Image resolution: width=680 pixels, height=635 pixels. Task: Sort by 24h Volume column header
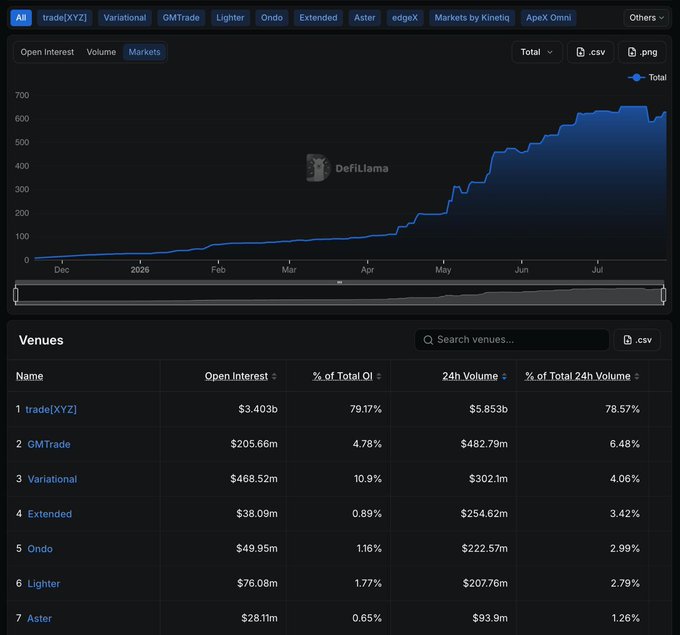pyautogui.click(x=470, y=376)
